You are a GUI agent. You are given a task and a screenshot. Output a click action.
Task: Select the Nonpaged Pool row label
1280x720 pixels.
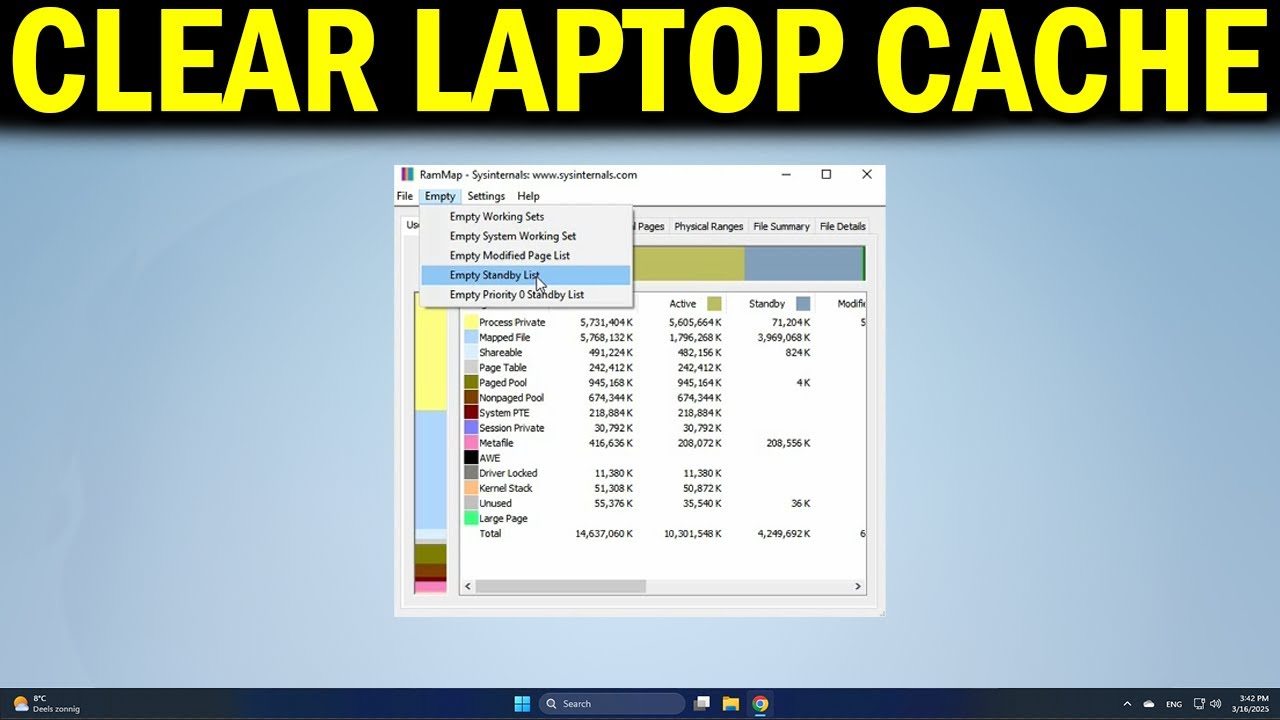tap(511, 397)
